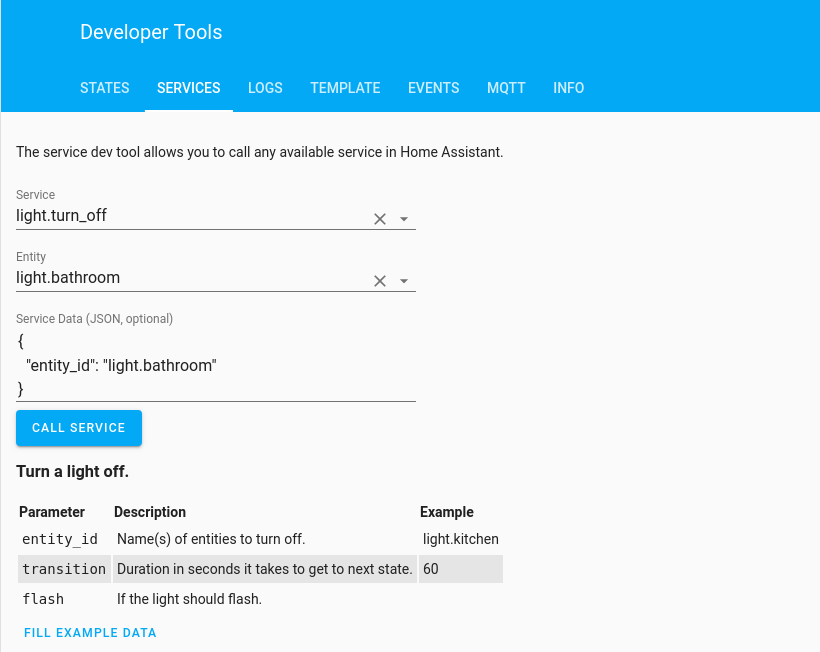Select the Services tab
The height and width of the screenshot is (652, 820).
click(189, 88)
